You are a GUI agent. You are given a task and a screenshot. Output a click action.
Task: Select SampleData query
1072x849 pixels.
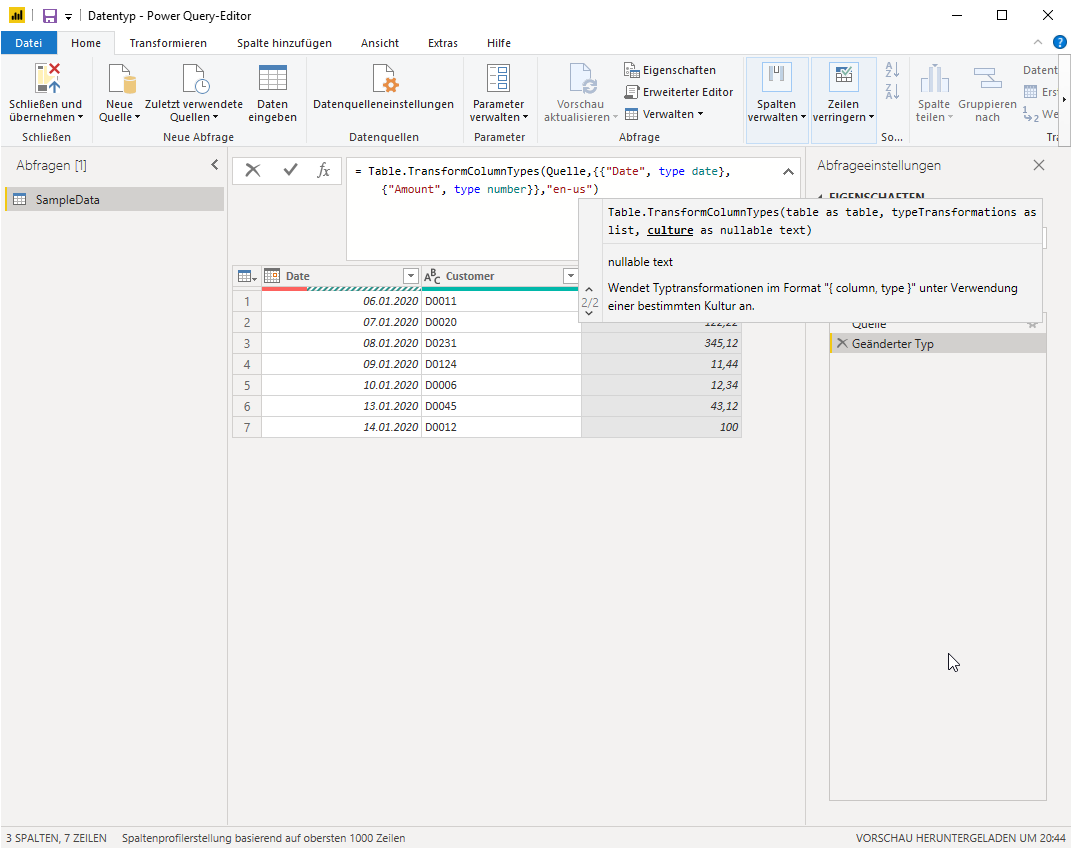(x=115, y=200)
